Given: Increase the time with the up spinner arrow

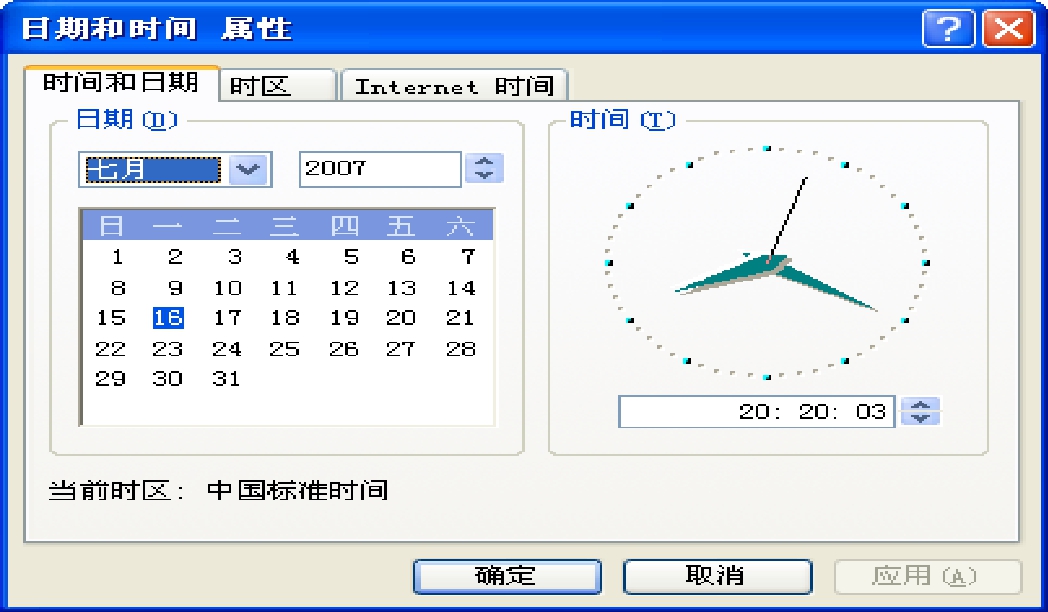Looking at the screenshot, I should click(x=920, y=404).
